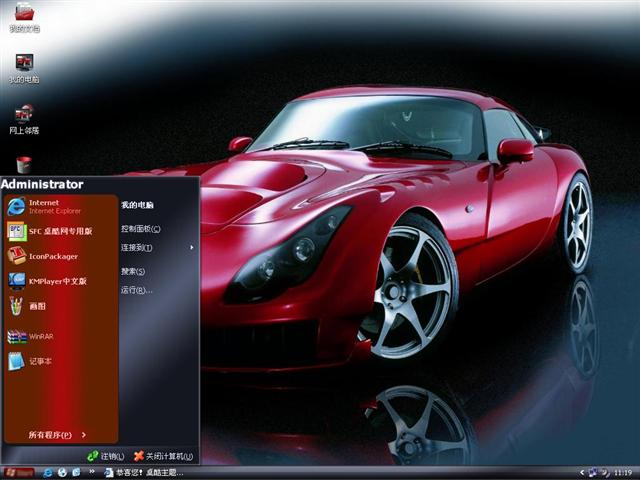Open 搜索(S) search entry
The width and height of the screenshot is (640, 480).
coord(134,271)
